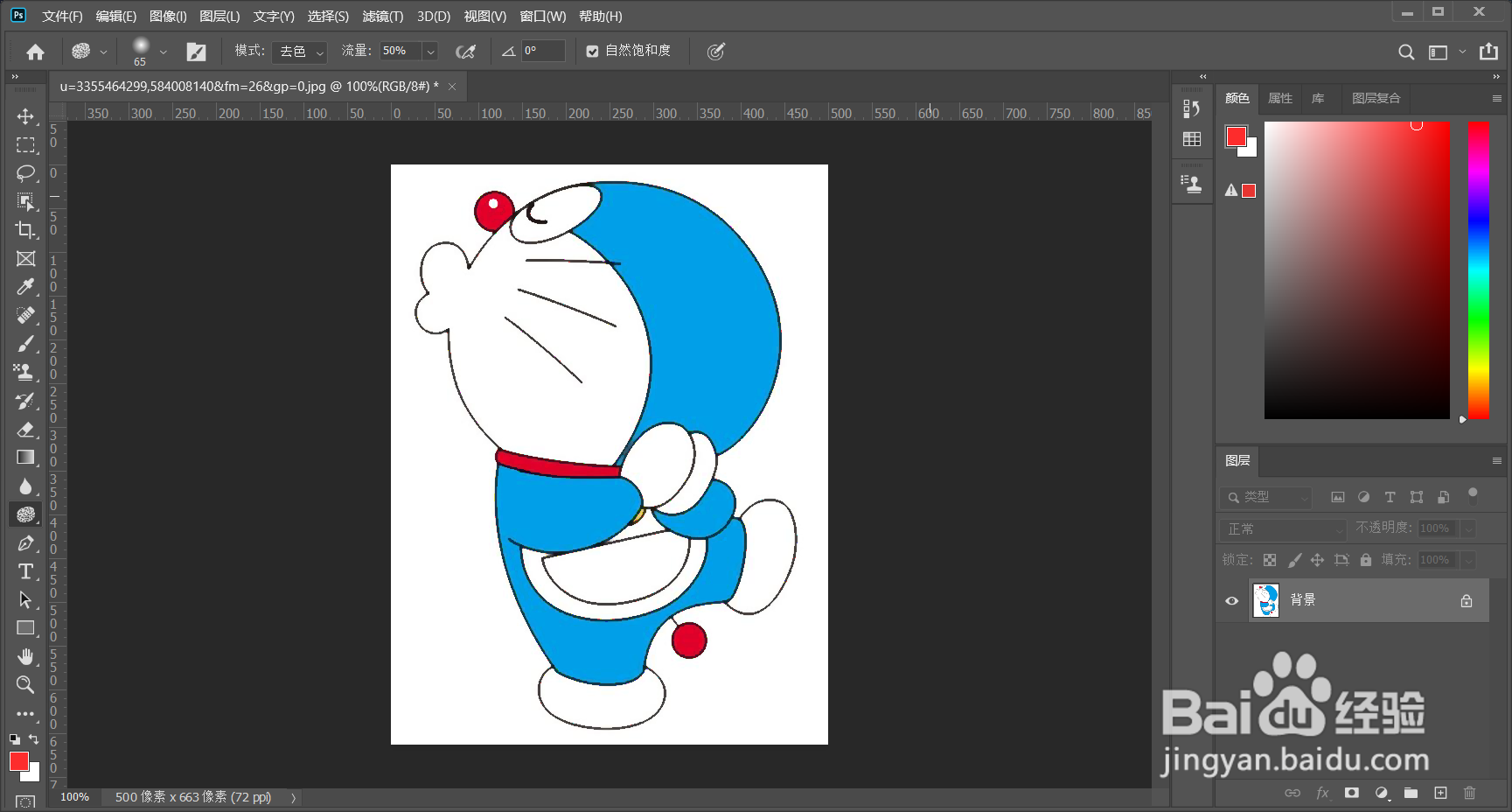Switch to the 属性 panel tab
The width and height of the screenshot is (1512, 812).
coord(1279,99)
